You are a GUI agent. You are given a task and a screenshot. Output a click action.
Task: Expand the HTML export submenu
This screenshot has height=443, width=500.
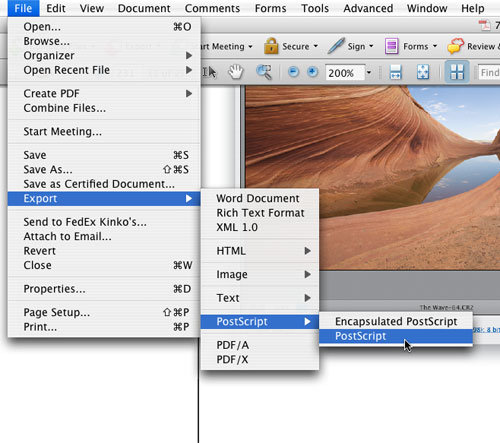click(307, 251)
